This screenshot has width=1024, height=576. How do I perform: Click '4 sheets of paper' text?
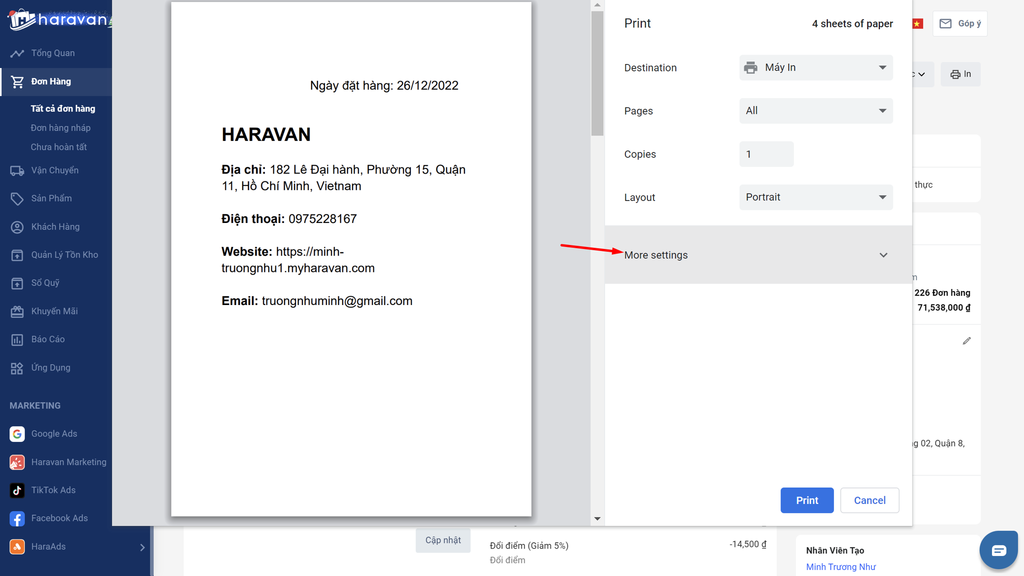coord(852,24)
